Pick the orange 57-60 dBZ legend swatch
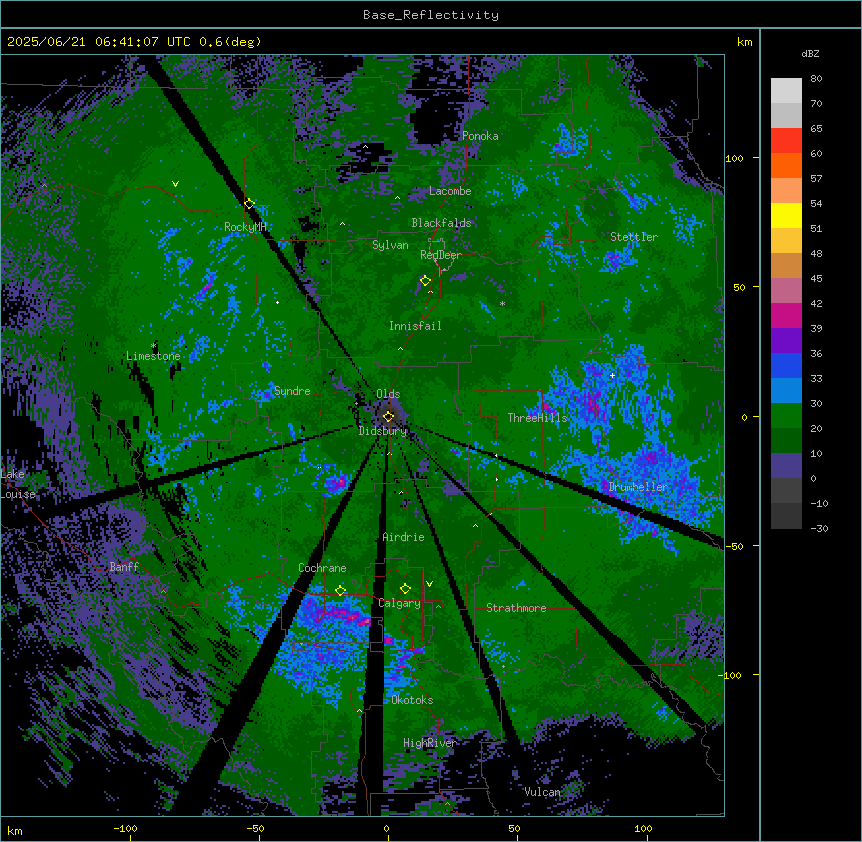This screenshot has height=842, width=862. click(786, 166)
